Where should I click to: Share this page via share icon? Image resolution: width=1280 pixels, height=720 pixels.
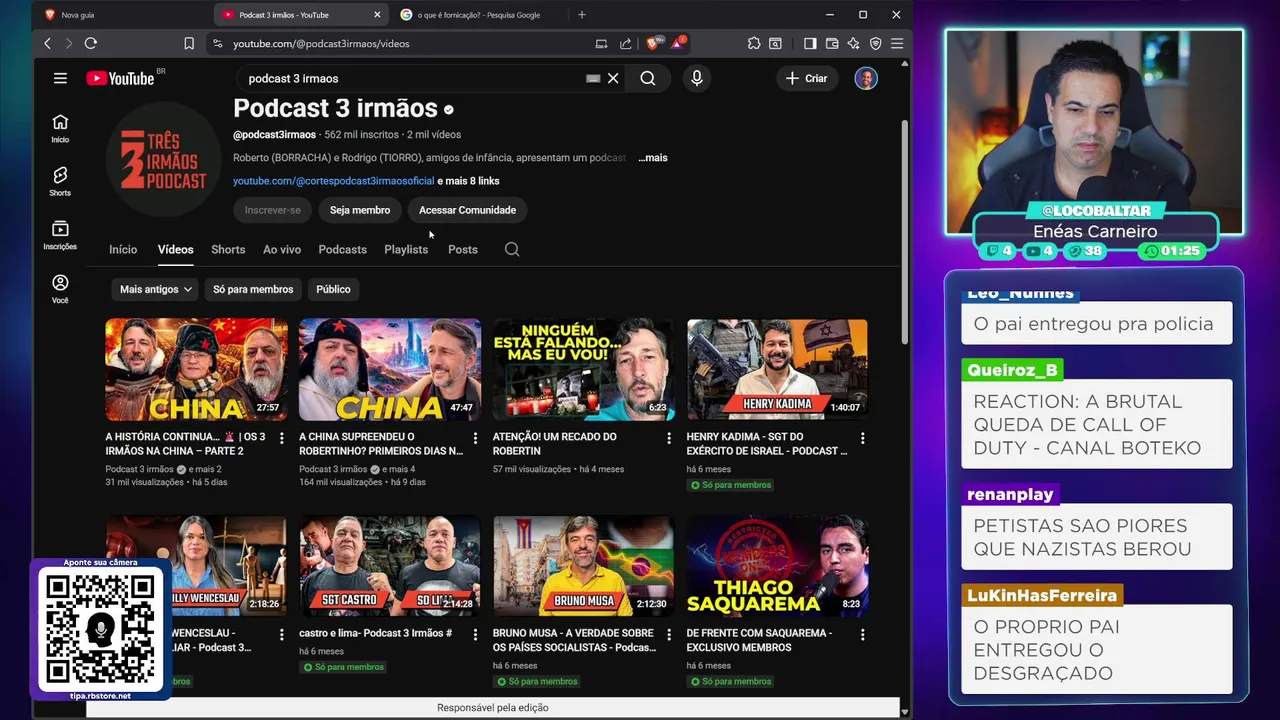625,43
